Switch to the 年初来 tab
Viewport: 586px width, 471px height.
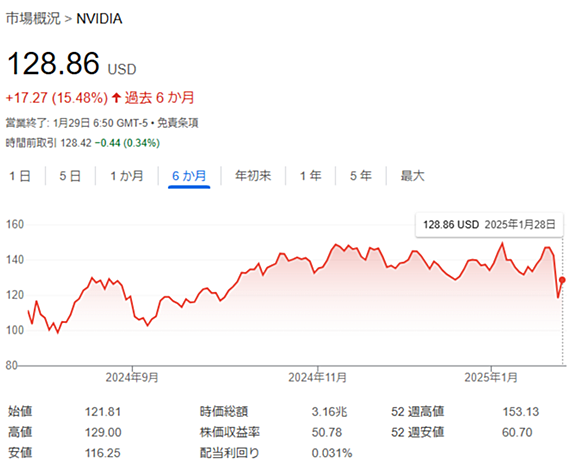253,176
